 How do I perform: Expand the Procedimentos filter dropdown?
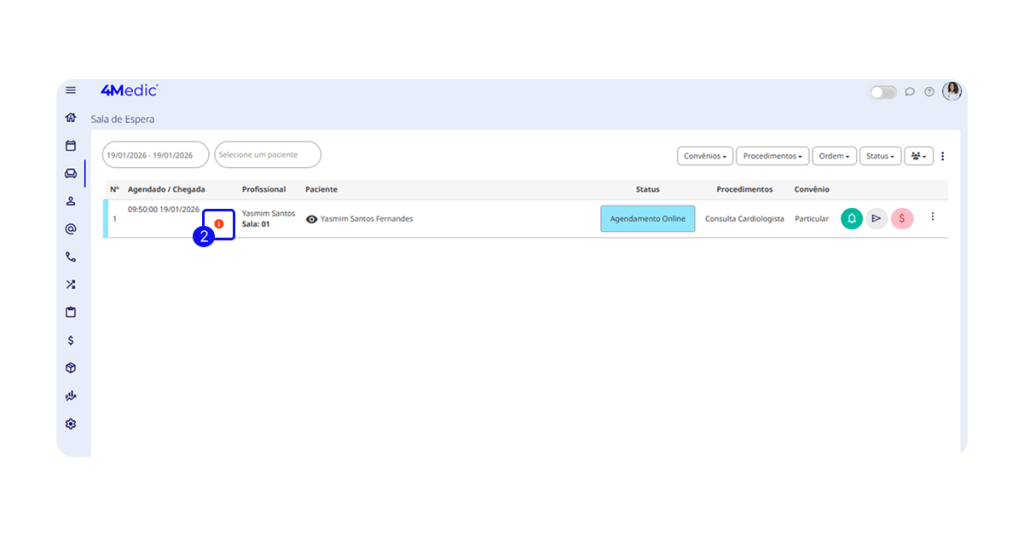pyautogui.click(x=772, y=156)
